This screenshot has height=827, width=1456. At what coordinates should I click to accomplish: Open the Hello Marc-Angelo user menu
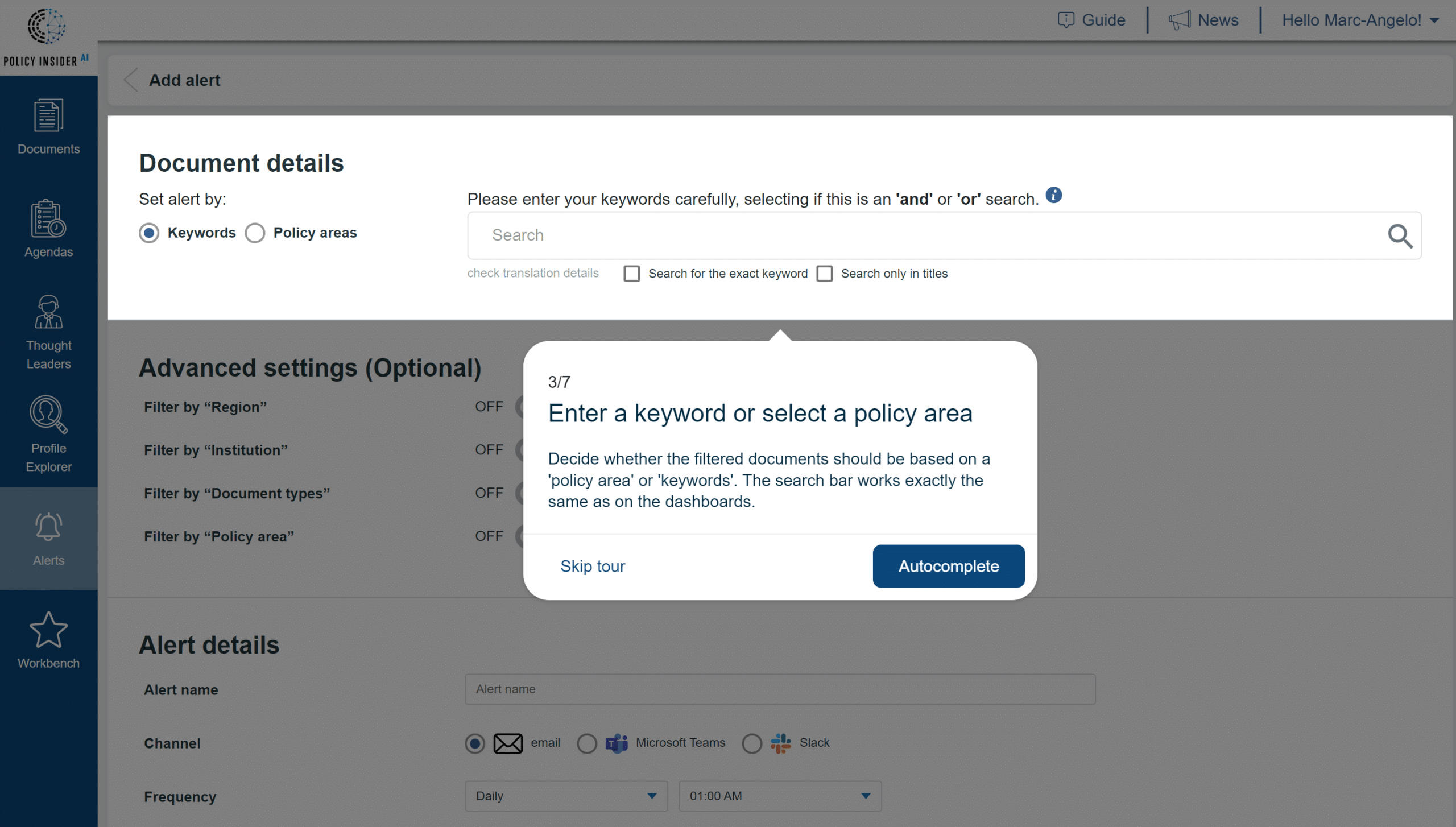(x=1359, y=20)
